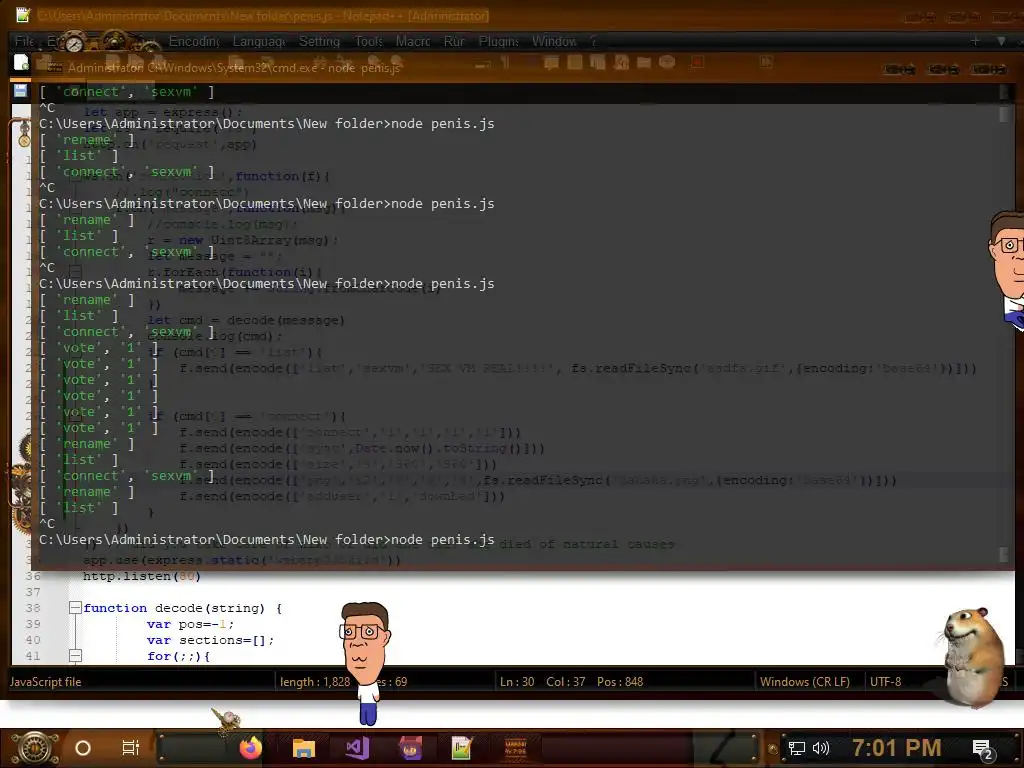Switch to cmd taskbar icon

pos(516,748)
